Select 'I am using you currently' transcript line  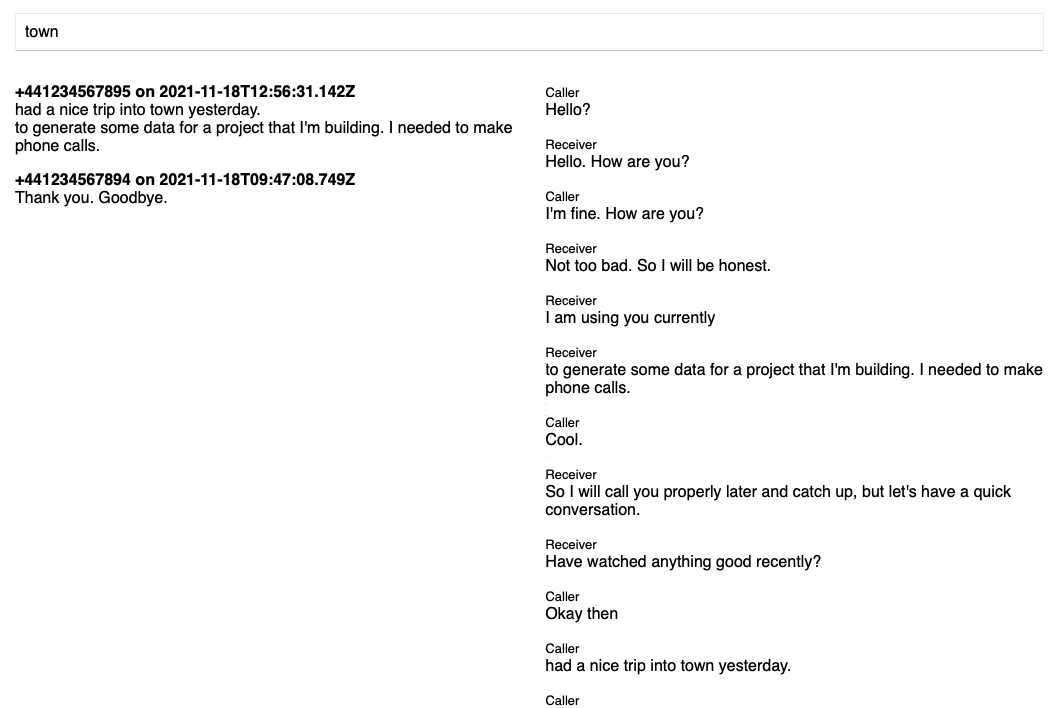(630, 318)
